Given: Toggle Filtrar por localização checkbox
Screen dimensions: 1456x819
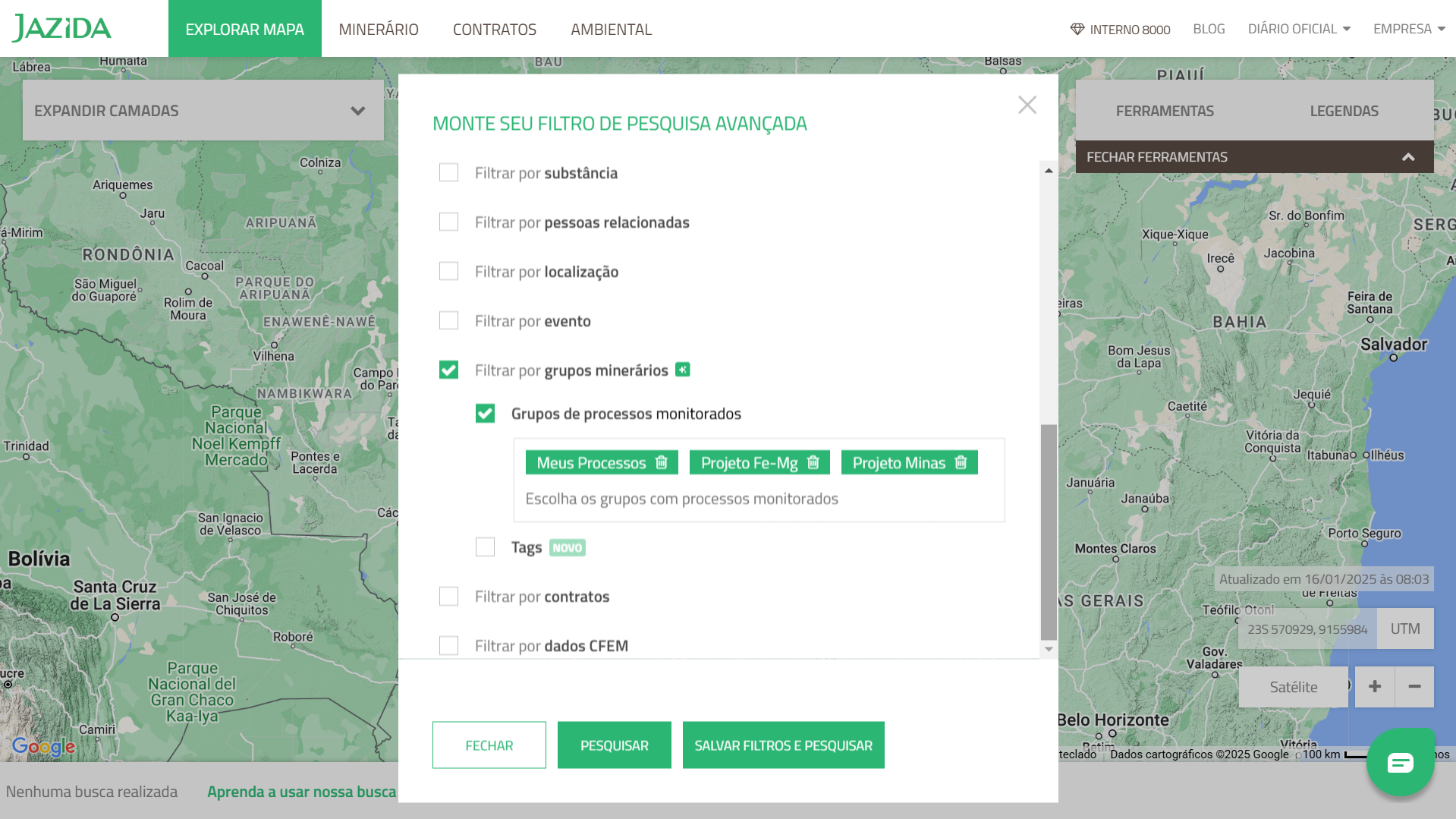Looking at the screenshot, I should [448, 271].
